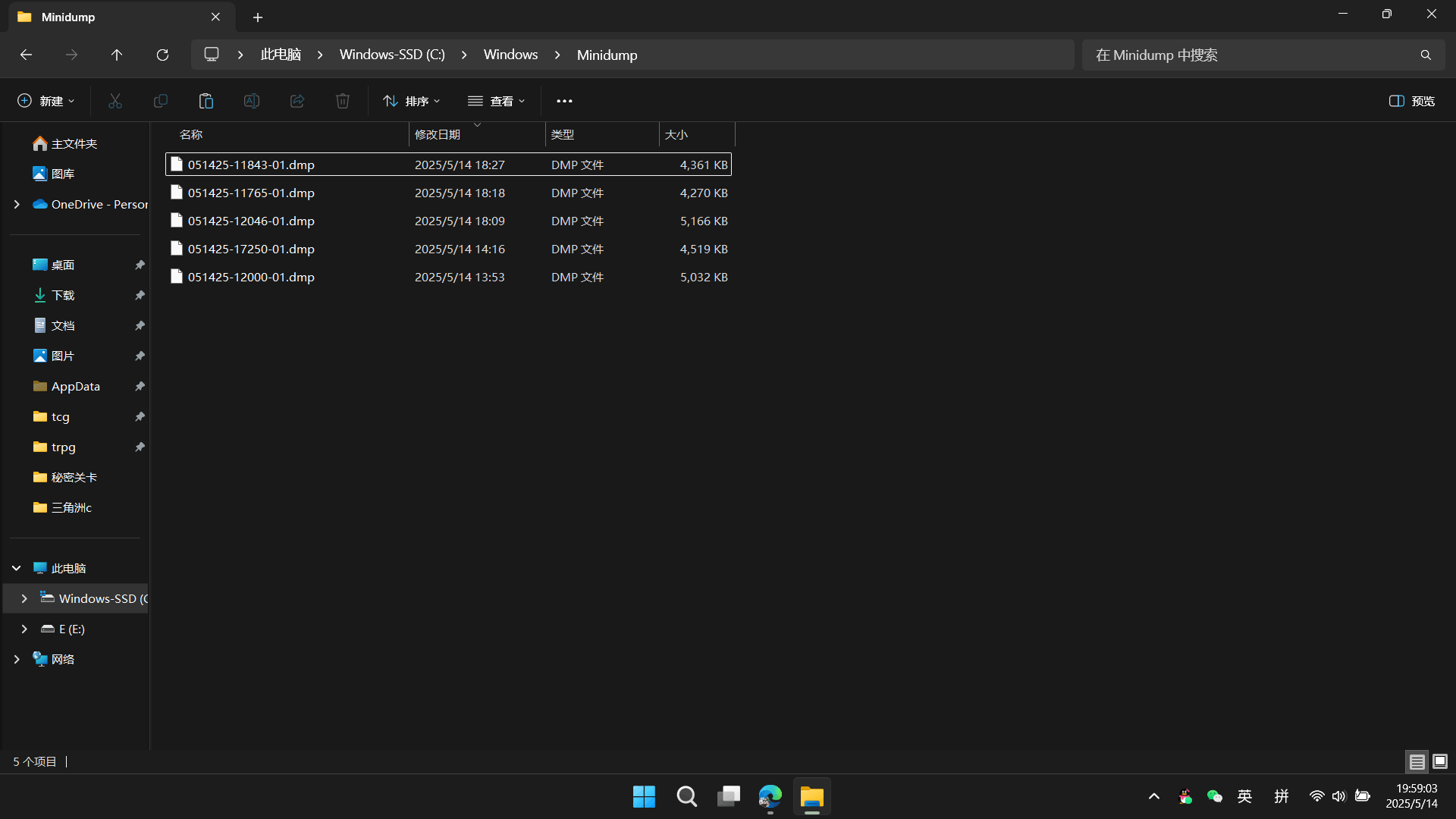Open the See more options menu
1456x819 pixels.
coord(564,101)
